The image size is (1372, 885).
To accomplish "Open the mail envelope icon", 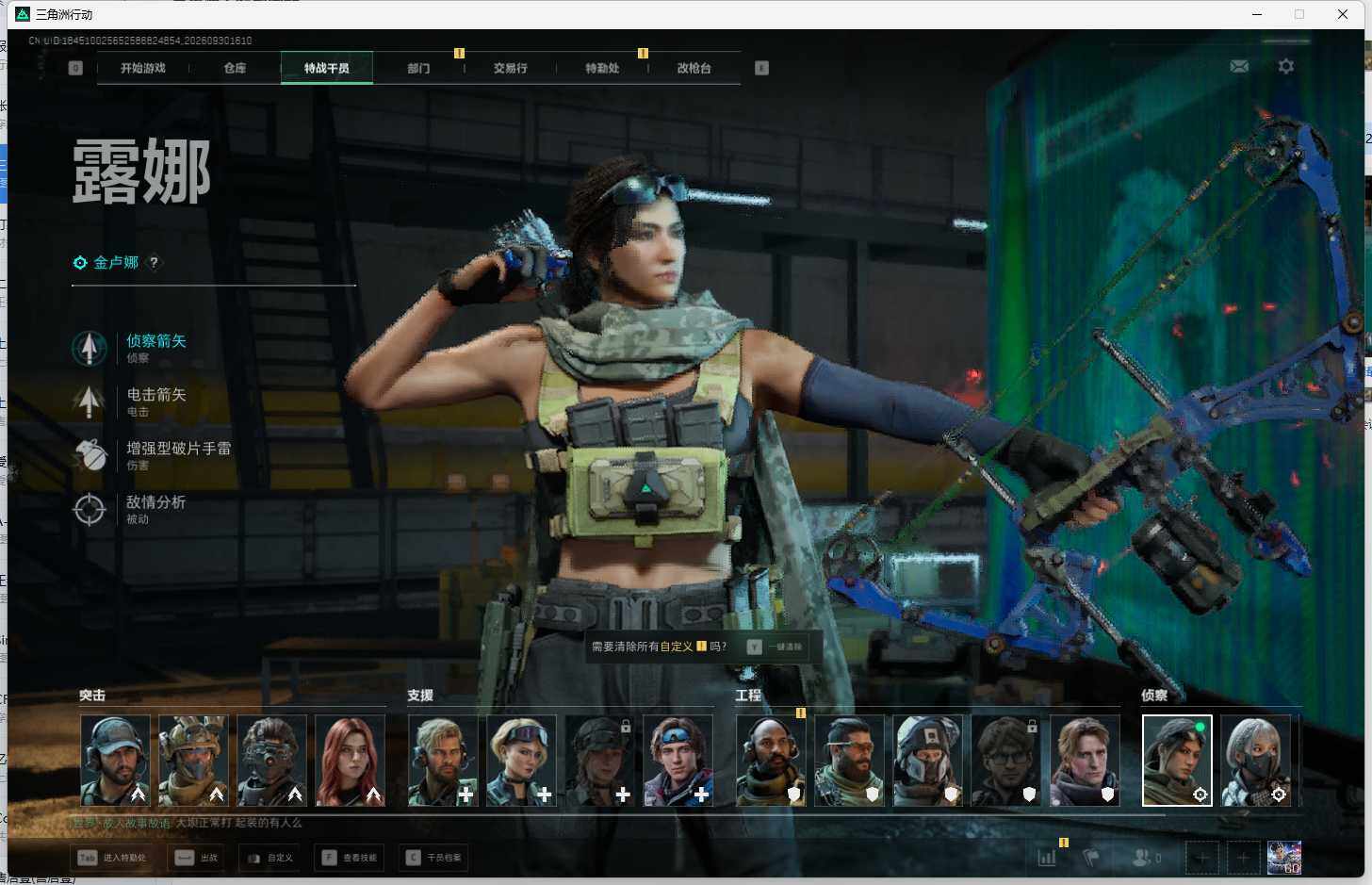I will click(1239, 67).
